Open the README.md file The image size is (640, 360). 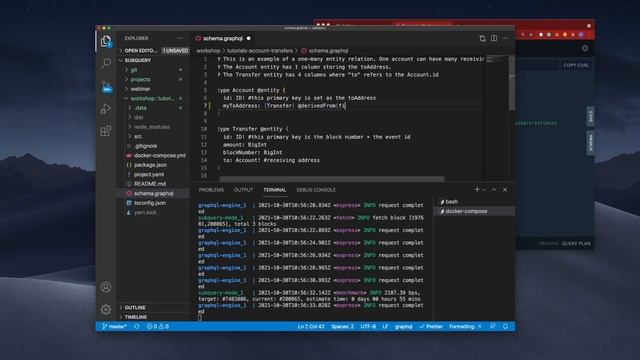pyautogui.click(x=153, y=184)
